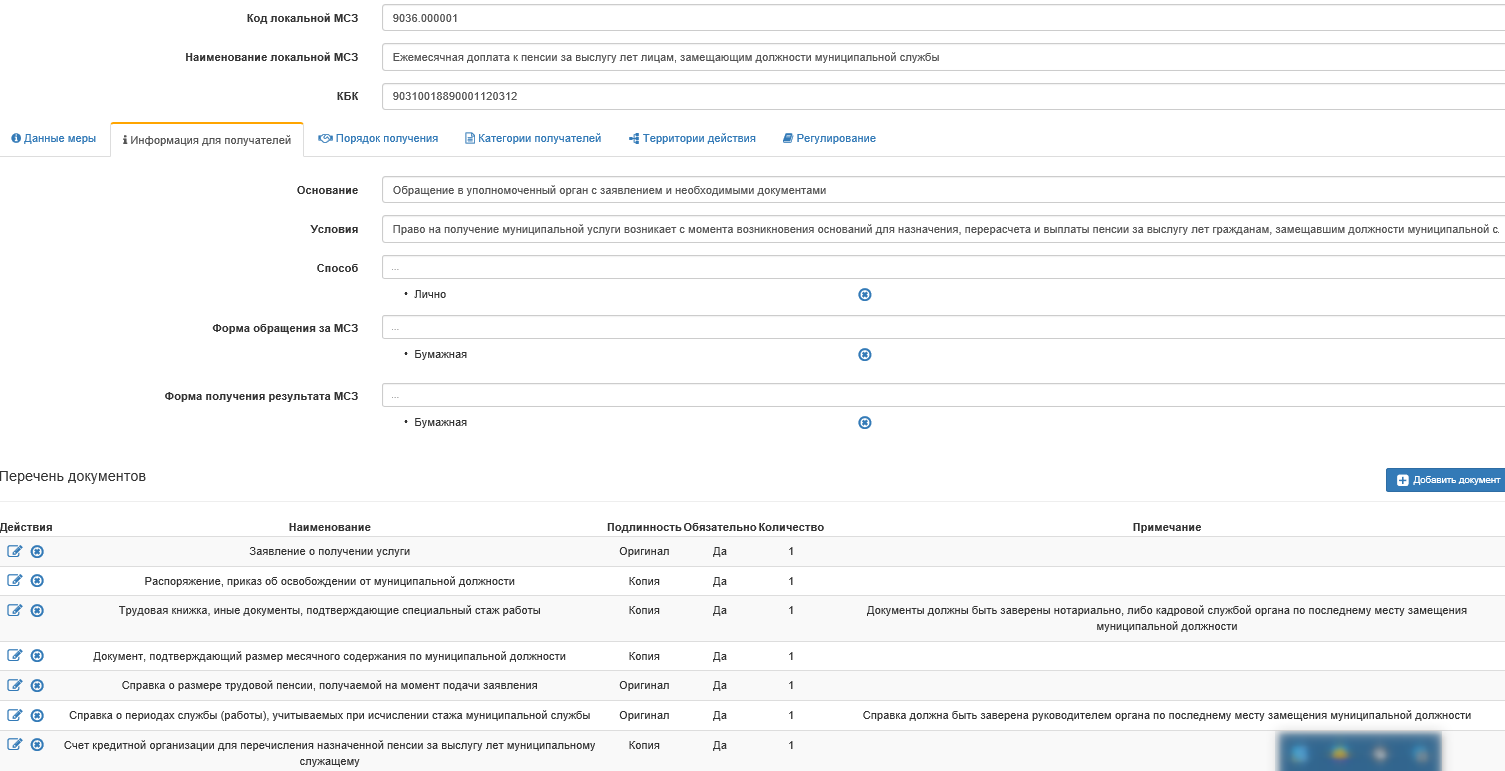
Task: Edit the 'Счет кредитной организации' row
Action: [x=15, y=744]
